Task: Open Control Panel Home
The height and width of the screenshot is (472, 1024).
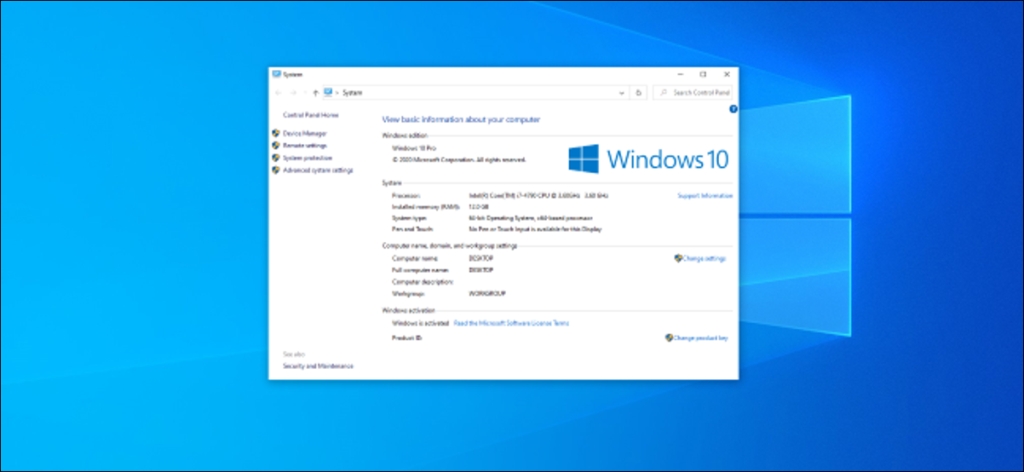Action: pyautogui.click(x=311, y=115)
